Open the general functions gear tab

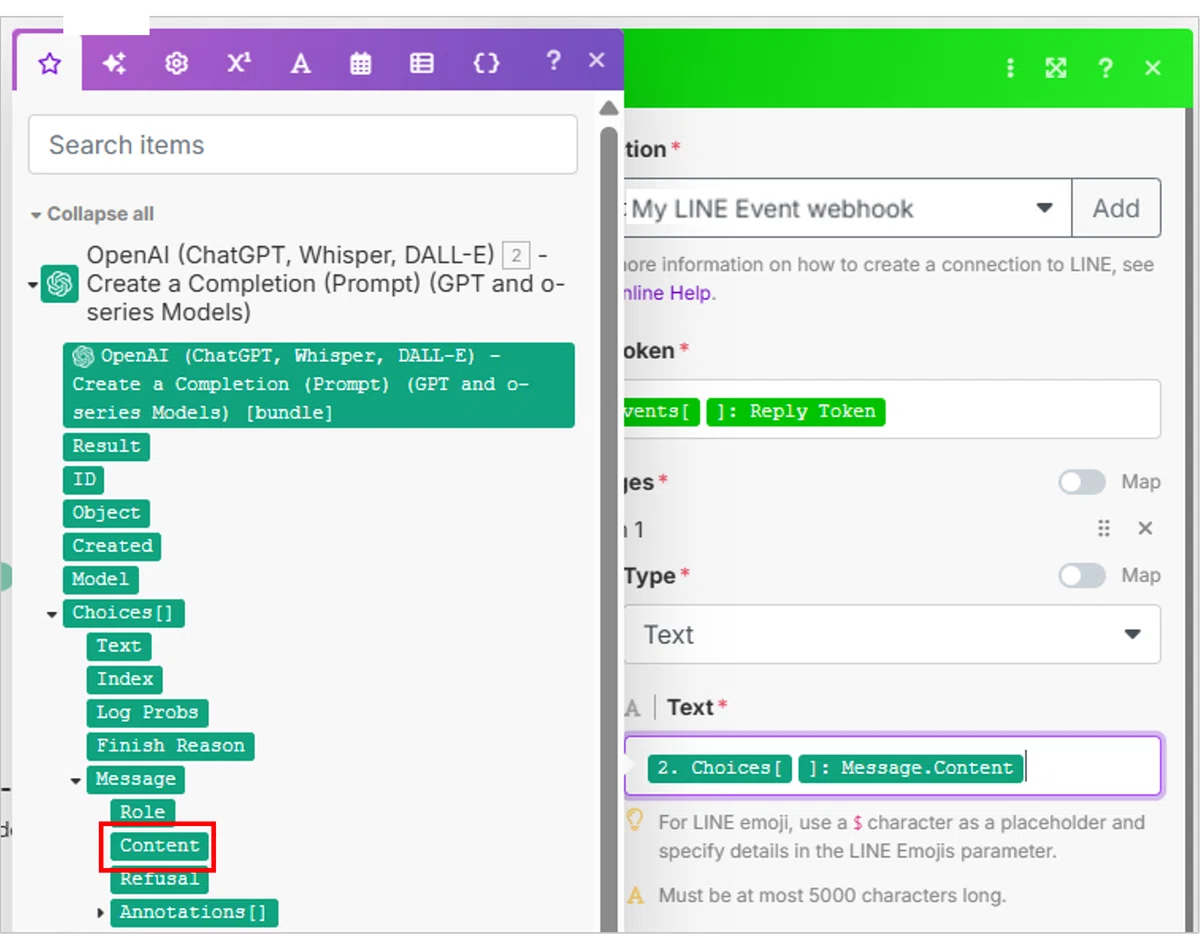pos(177,64)
